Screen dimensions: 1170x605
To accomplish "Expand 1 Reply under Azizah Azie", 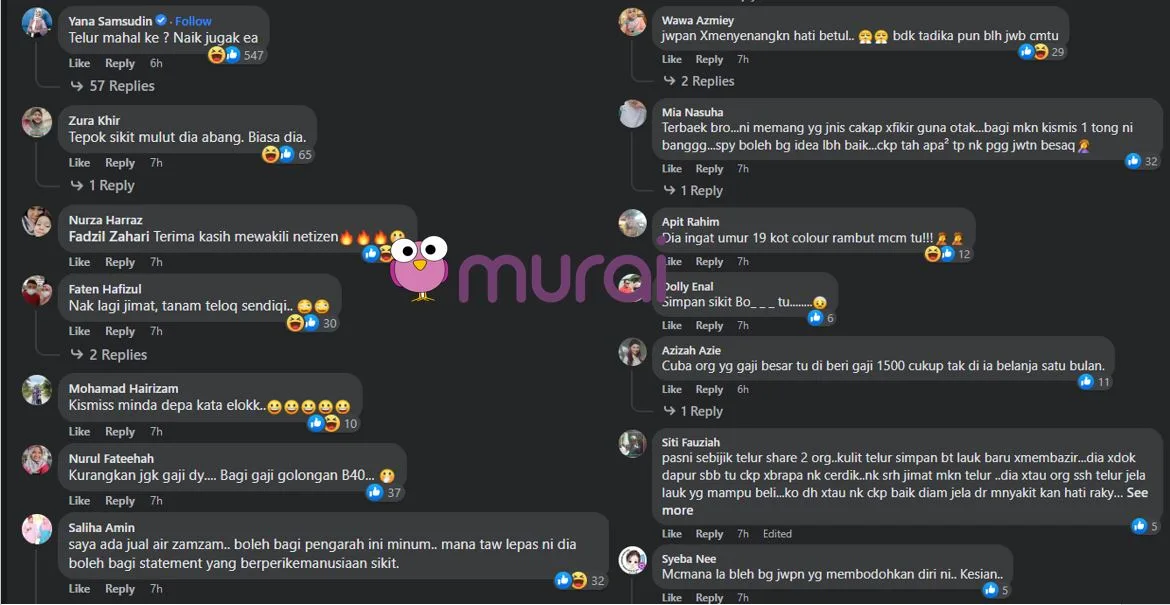I will click(x=692, y=411).
